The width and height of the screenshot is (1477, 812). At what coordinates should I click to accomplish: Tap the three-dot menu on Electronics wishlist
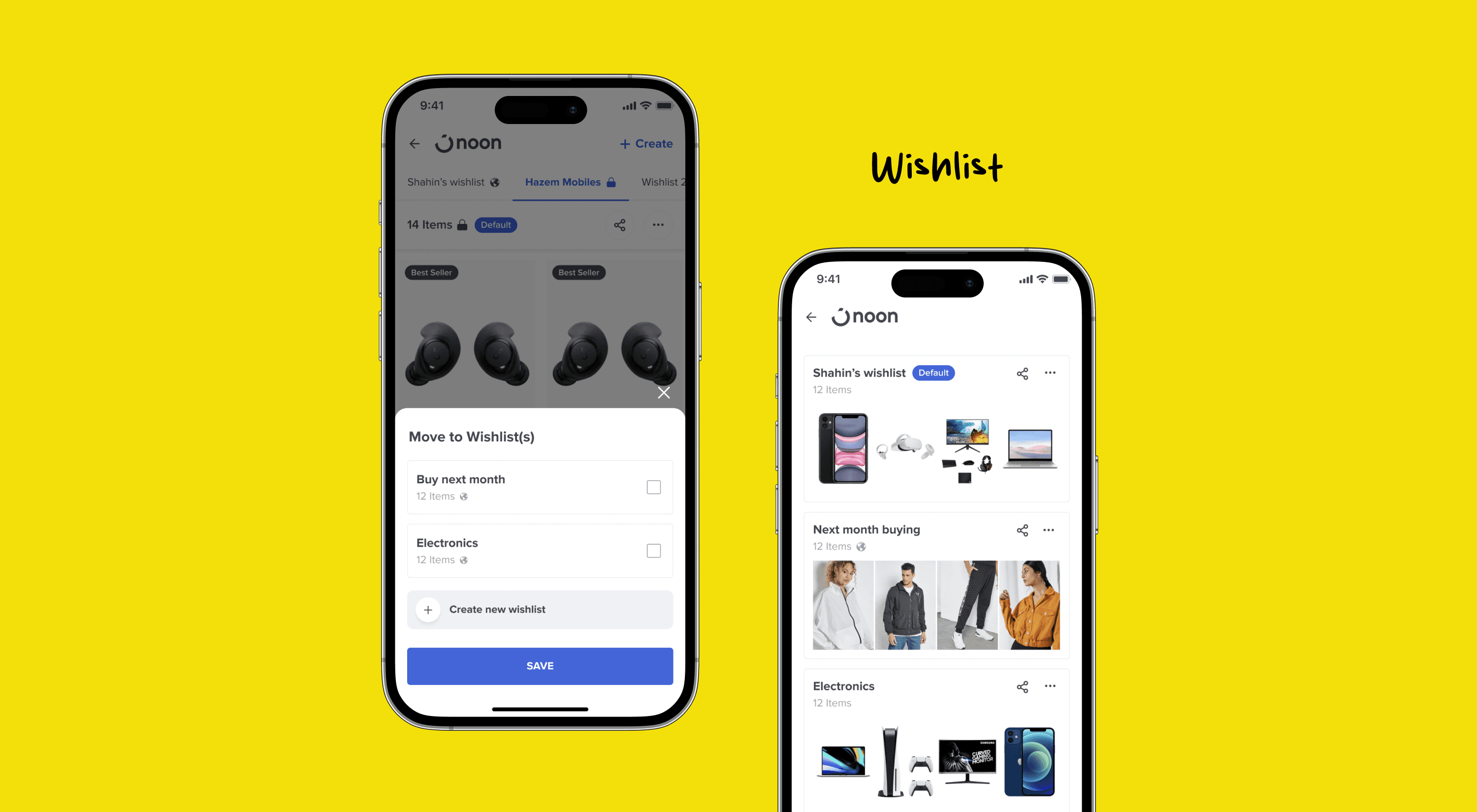1051,687
